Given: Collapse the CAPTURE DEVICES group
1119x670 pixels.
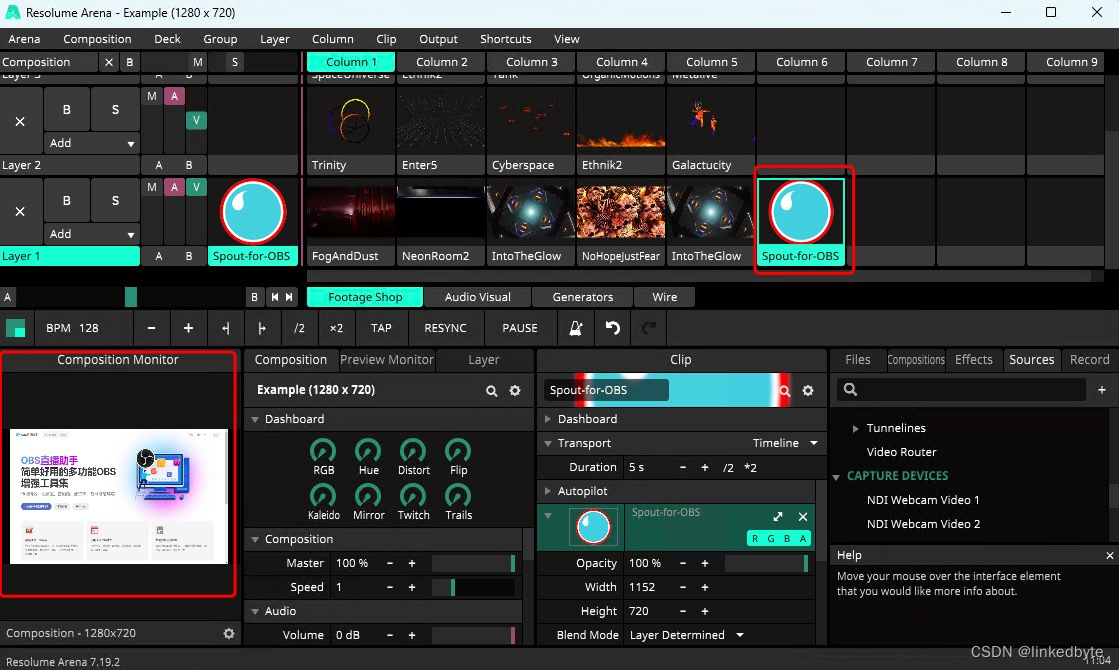Looking at the screenshot, I should point(836,477).
